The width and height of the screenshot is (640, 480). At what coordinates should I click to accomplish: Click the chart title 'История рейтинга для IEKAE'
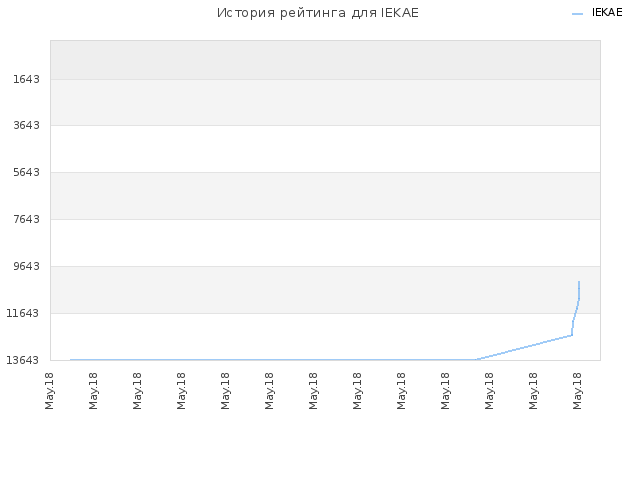pos(318,13)
